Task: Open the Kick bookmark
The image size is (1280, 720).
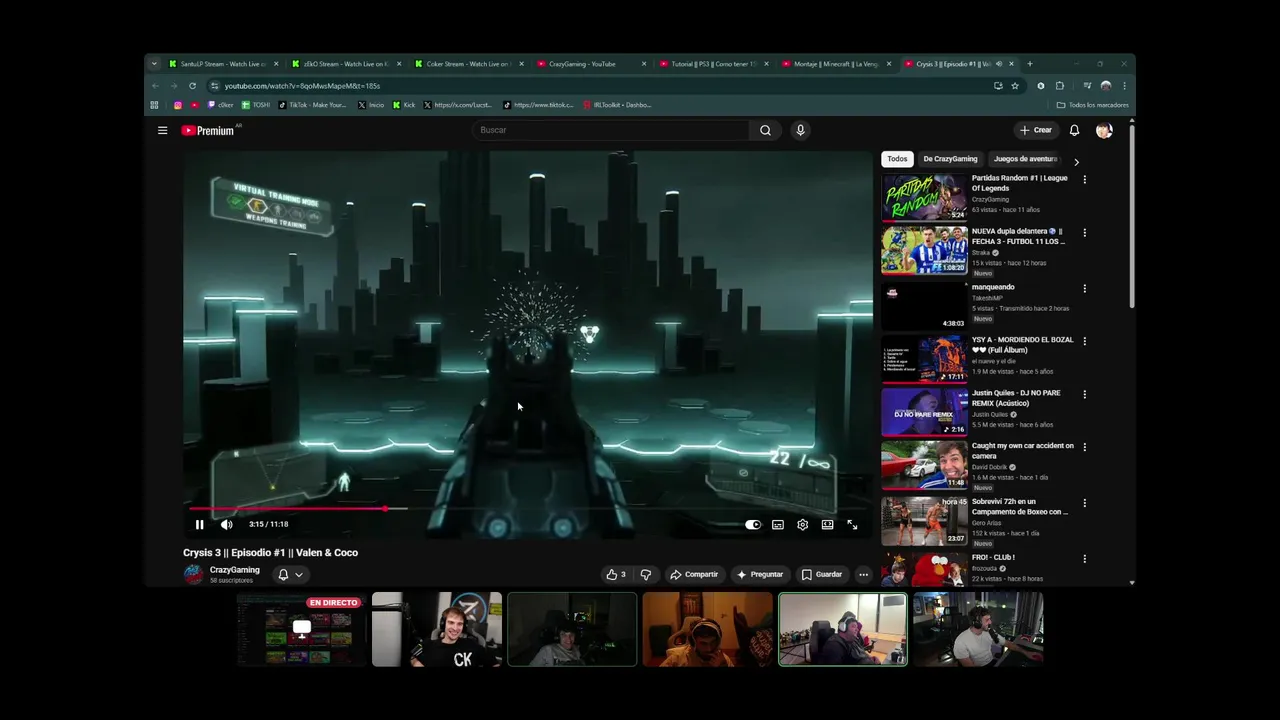Action: [x=404, y=105]
